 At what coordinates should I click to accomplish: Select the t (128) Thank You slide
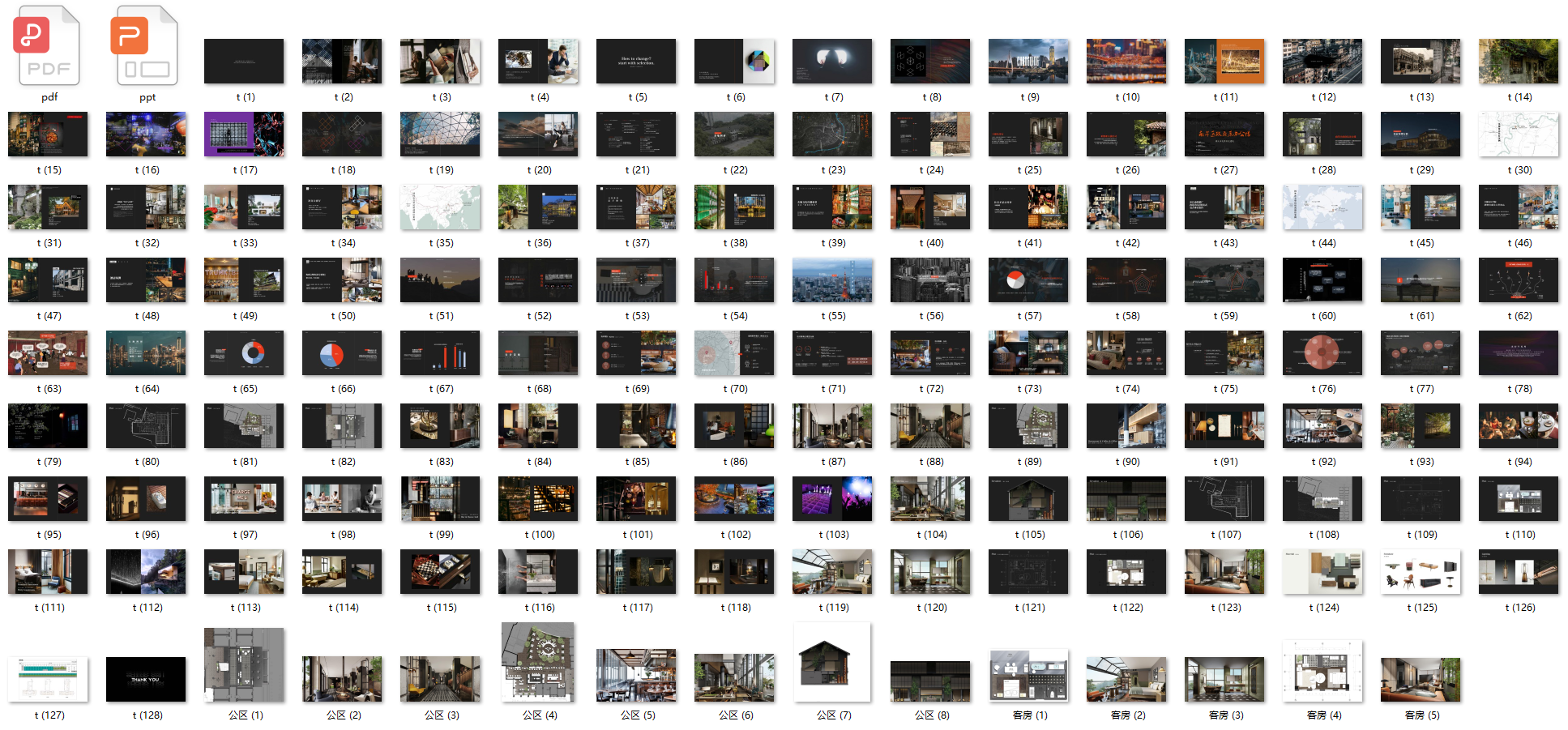[146, 679]
